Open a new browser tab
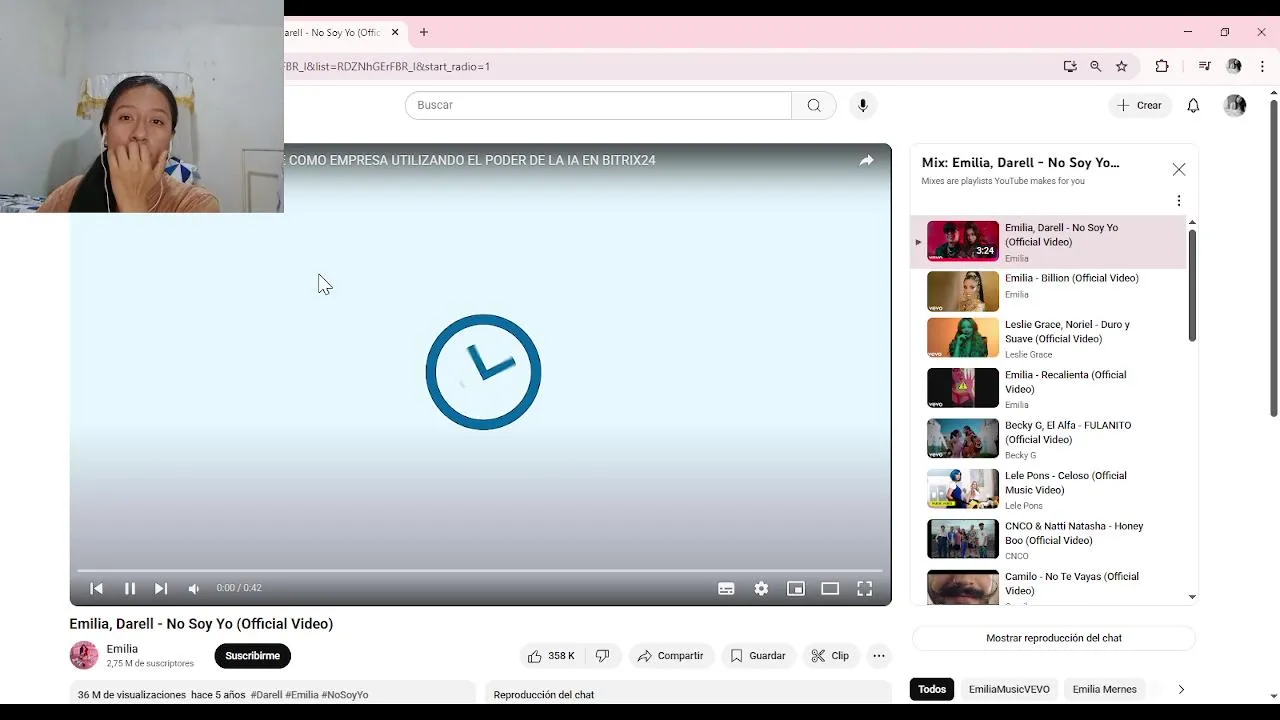The width and height of the screenshot is (1280, 720). [424, 32]
